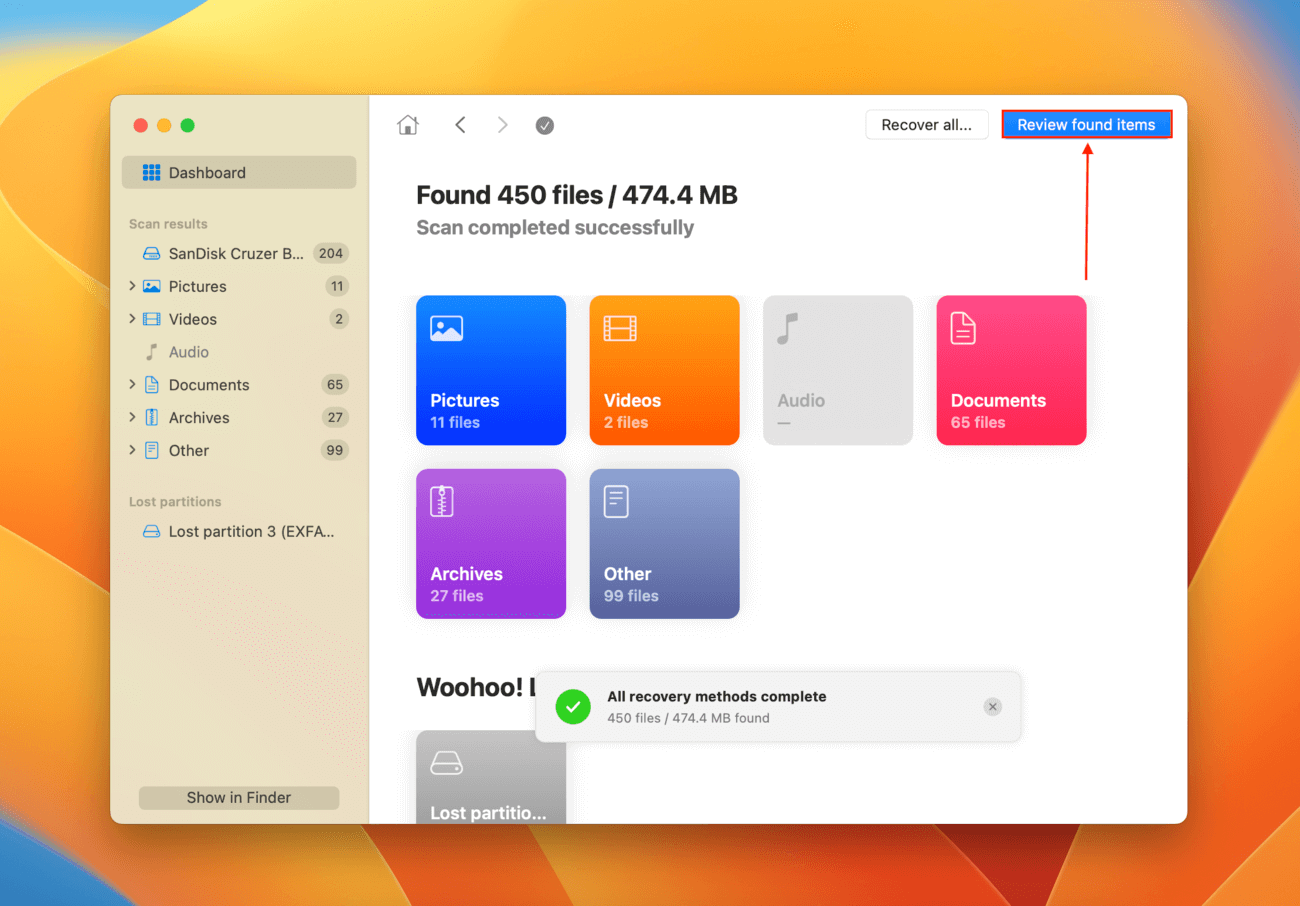Click 'All recovery methods complete' text
This screenshot has height=906, width=1300.
tap(717, 697)
